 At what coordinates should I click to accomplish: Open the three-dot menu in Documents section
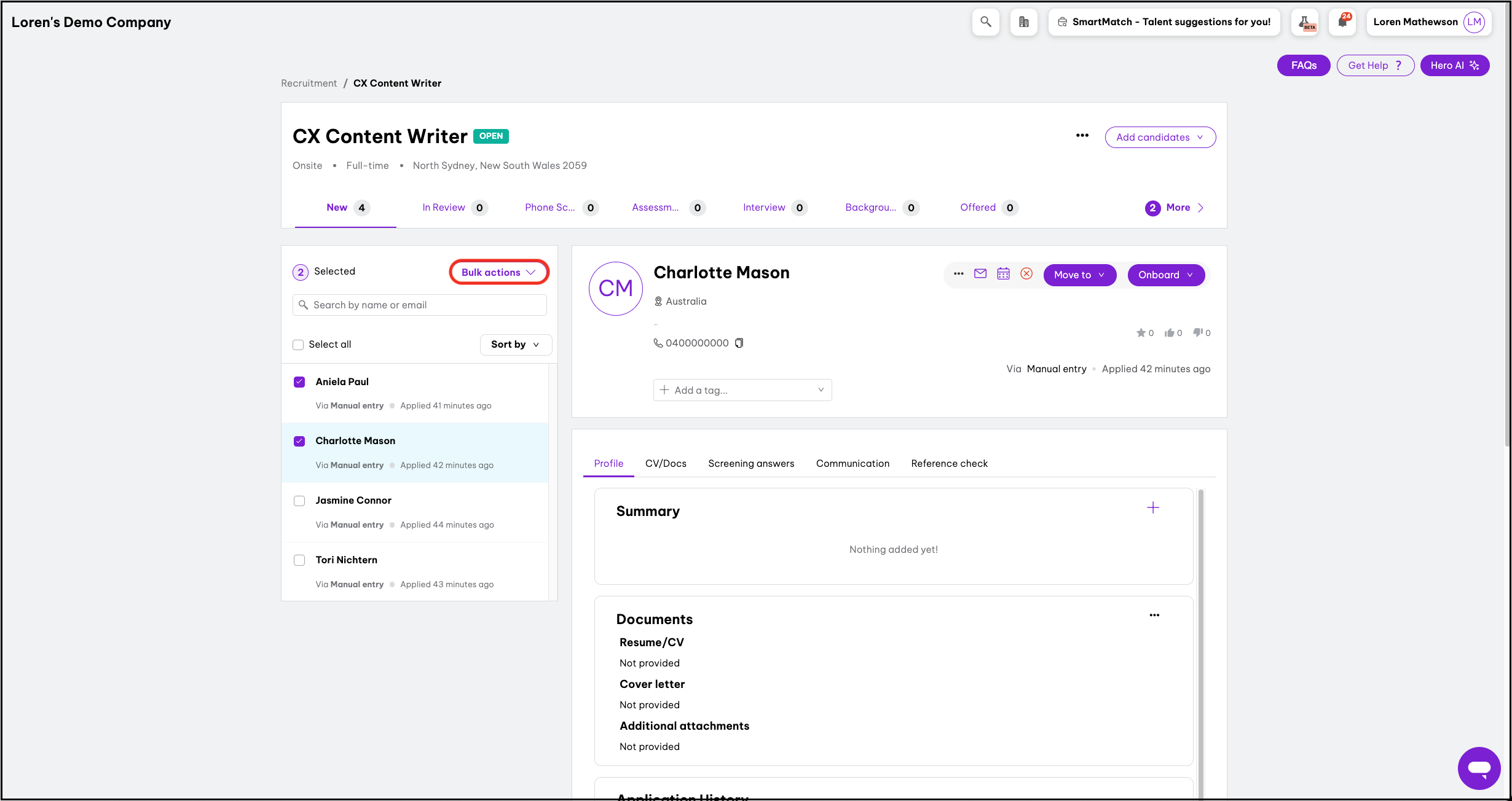(x=1154, y=615)
